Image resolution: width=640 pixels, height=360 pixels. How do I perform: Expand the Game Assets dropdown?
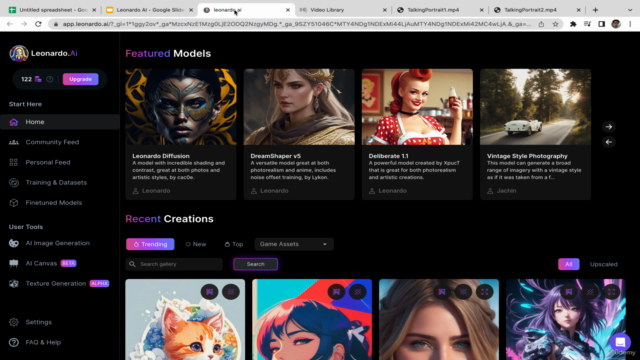click(x=294, y=244)
